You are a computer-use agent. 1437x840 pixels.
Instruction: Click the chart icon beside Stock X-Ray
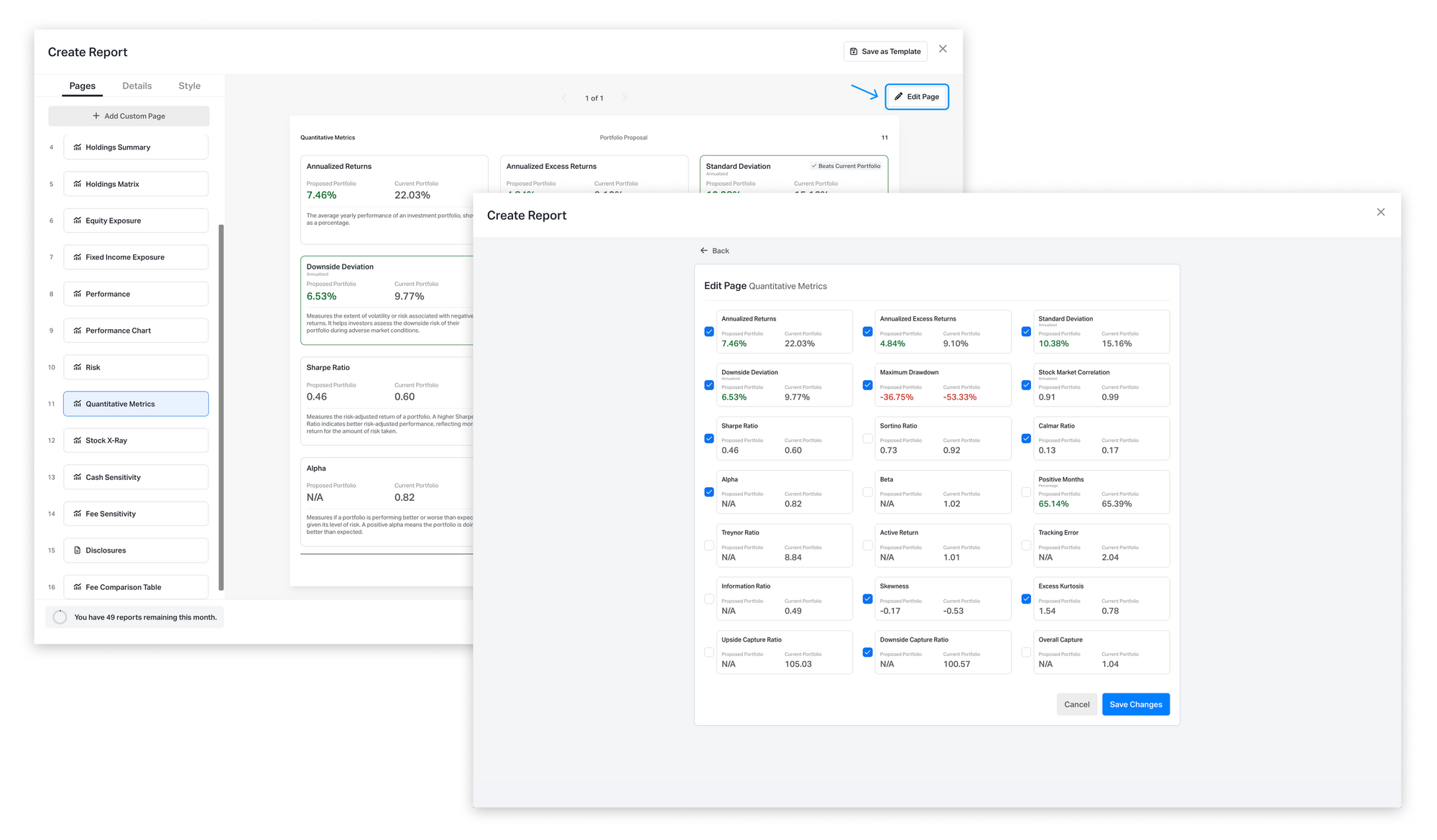point(78,440)
